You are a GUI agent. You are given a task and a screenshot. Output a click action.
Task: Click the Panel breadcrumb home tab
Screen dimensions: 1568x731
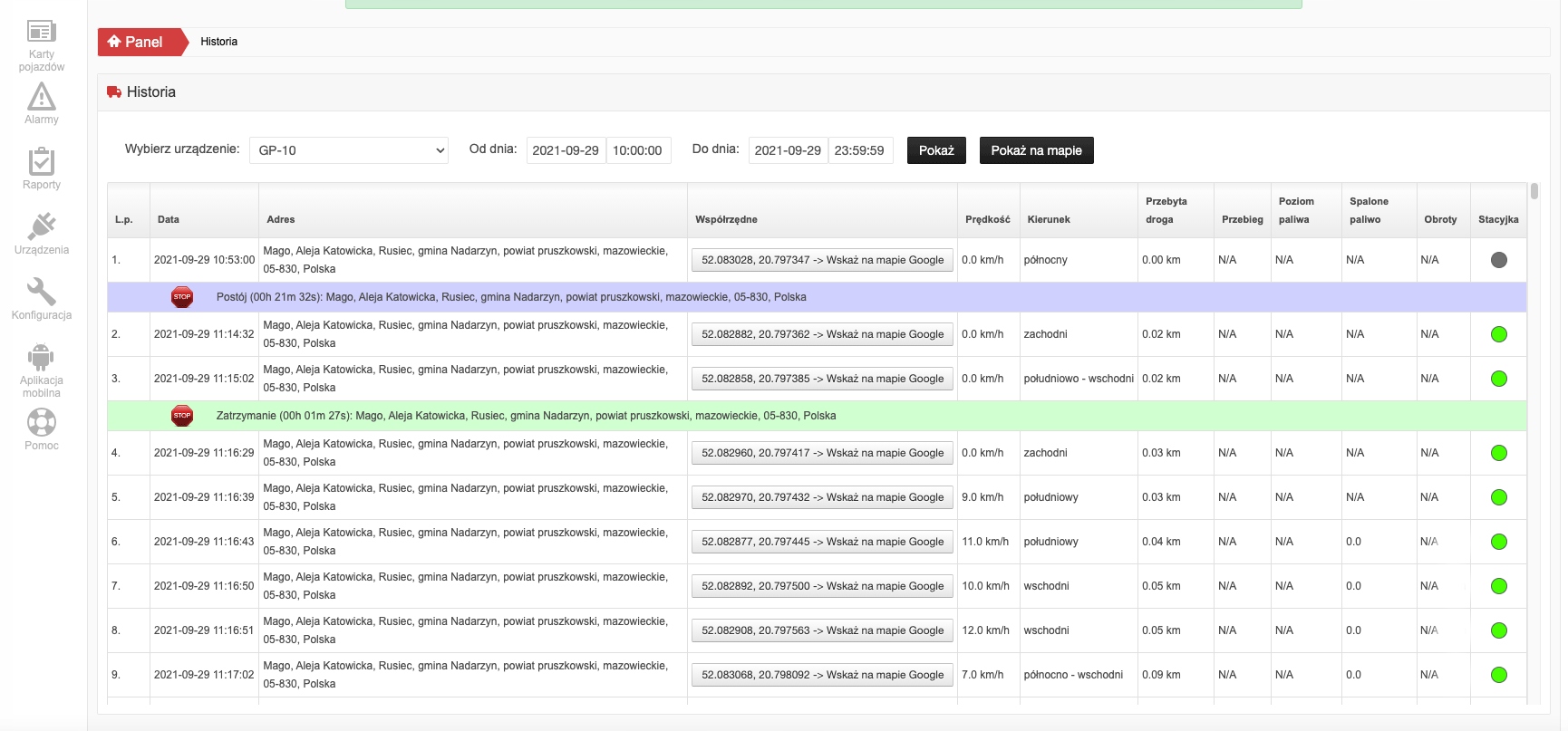pyautogui.click(x=137, y=42)
